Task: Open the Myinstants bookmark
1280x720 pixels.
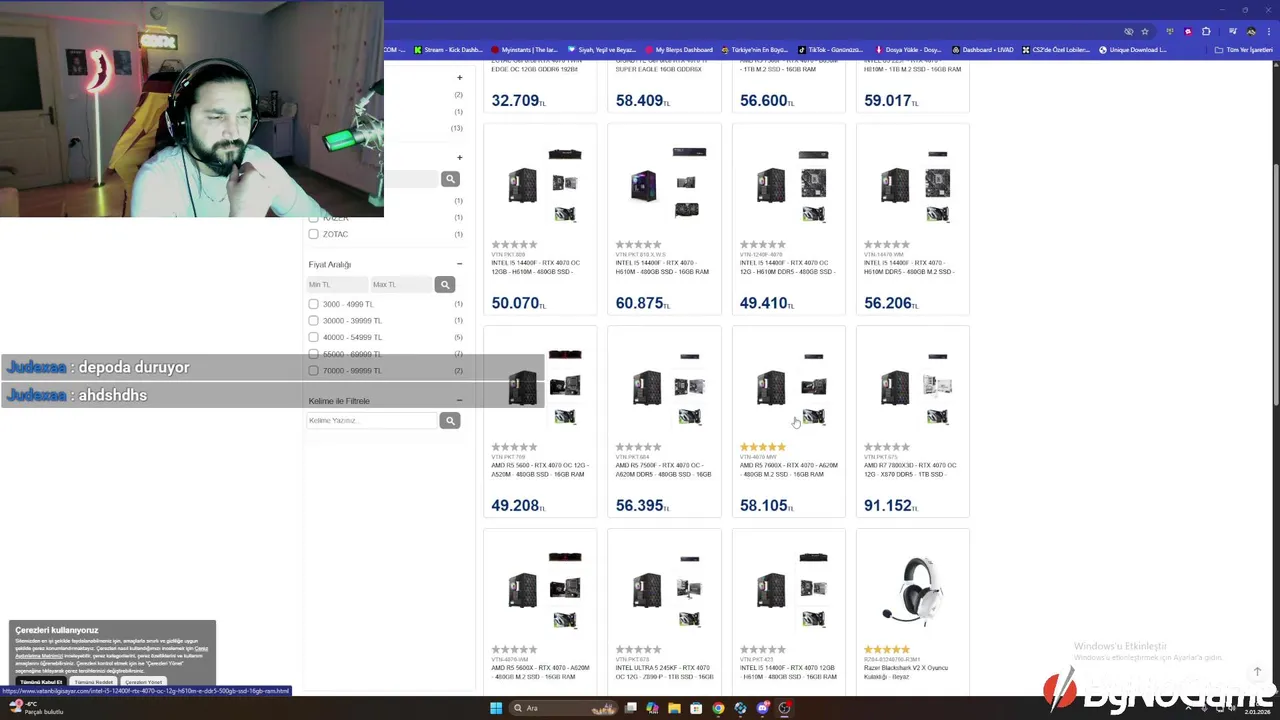Action: pyautogui.click(x=525, y=49)
